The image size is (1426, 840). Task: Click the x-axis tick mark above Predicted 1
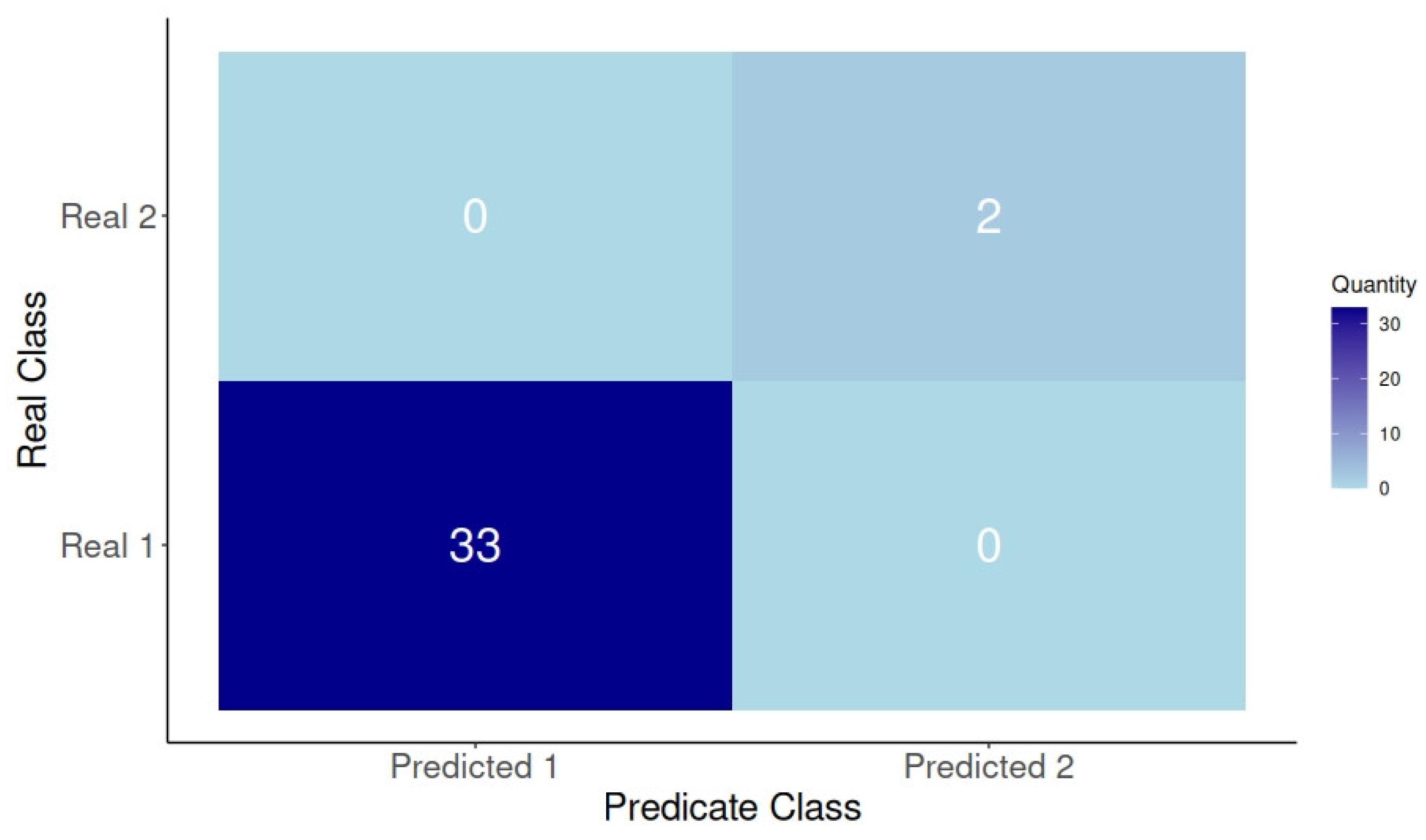[x=475, y=746]
